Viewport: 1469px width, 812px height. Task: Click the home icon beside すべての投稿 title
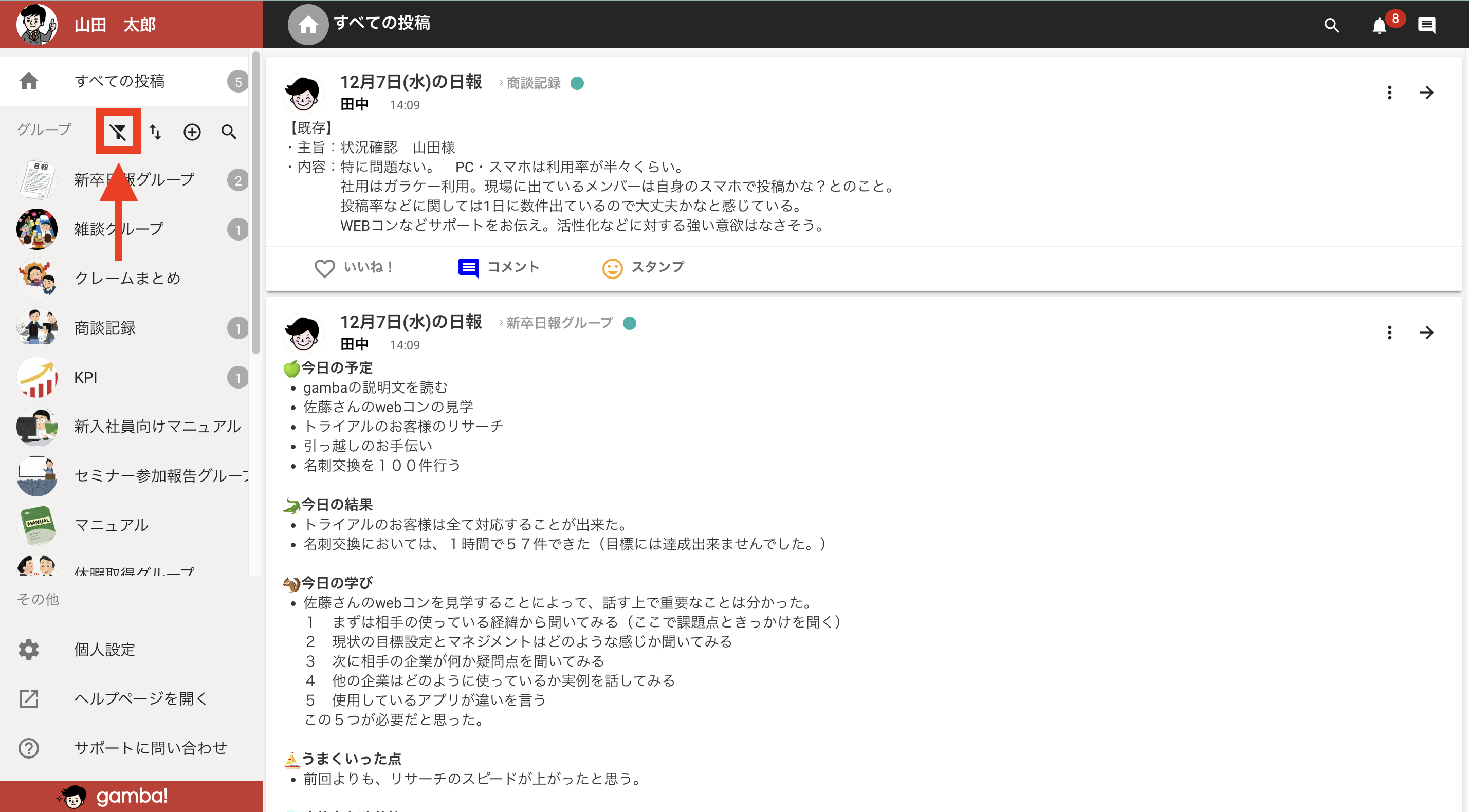pos(308,25)
